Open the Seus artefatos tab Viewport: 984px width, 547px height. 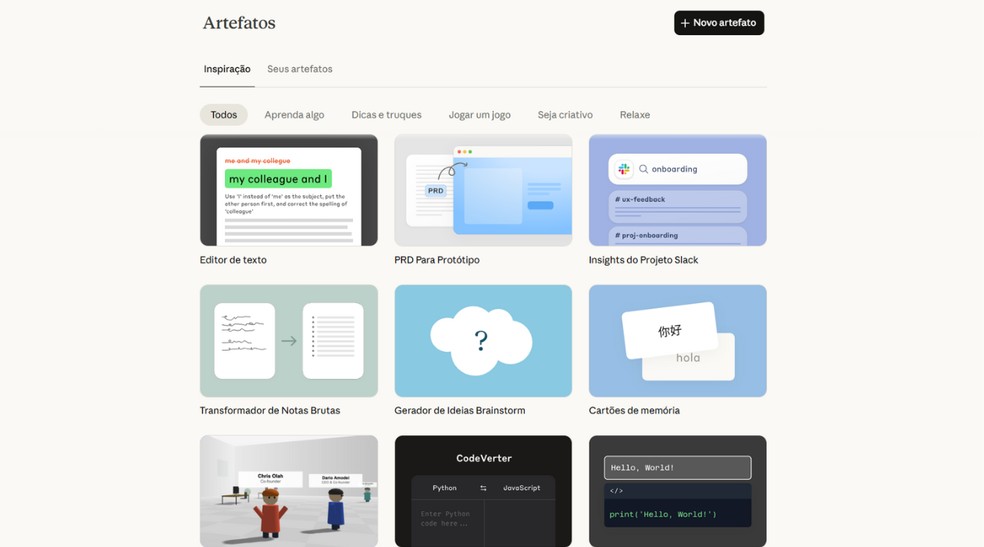pos(300,69)
